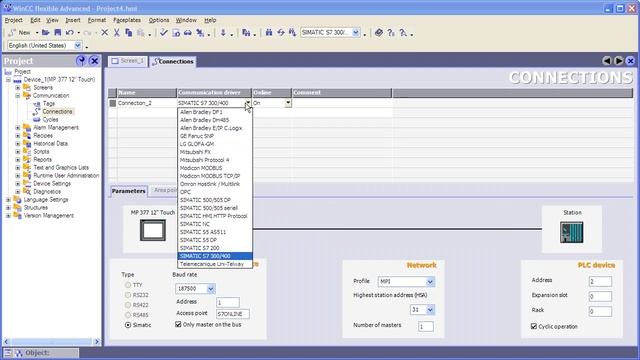Click the Project panel pin icon
Image resolution: width=640 pixels, height=360 pixels.
tap(81, 61)
